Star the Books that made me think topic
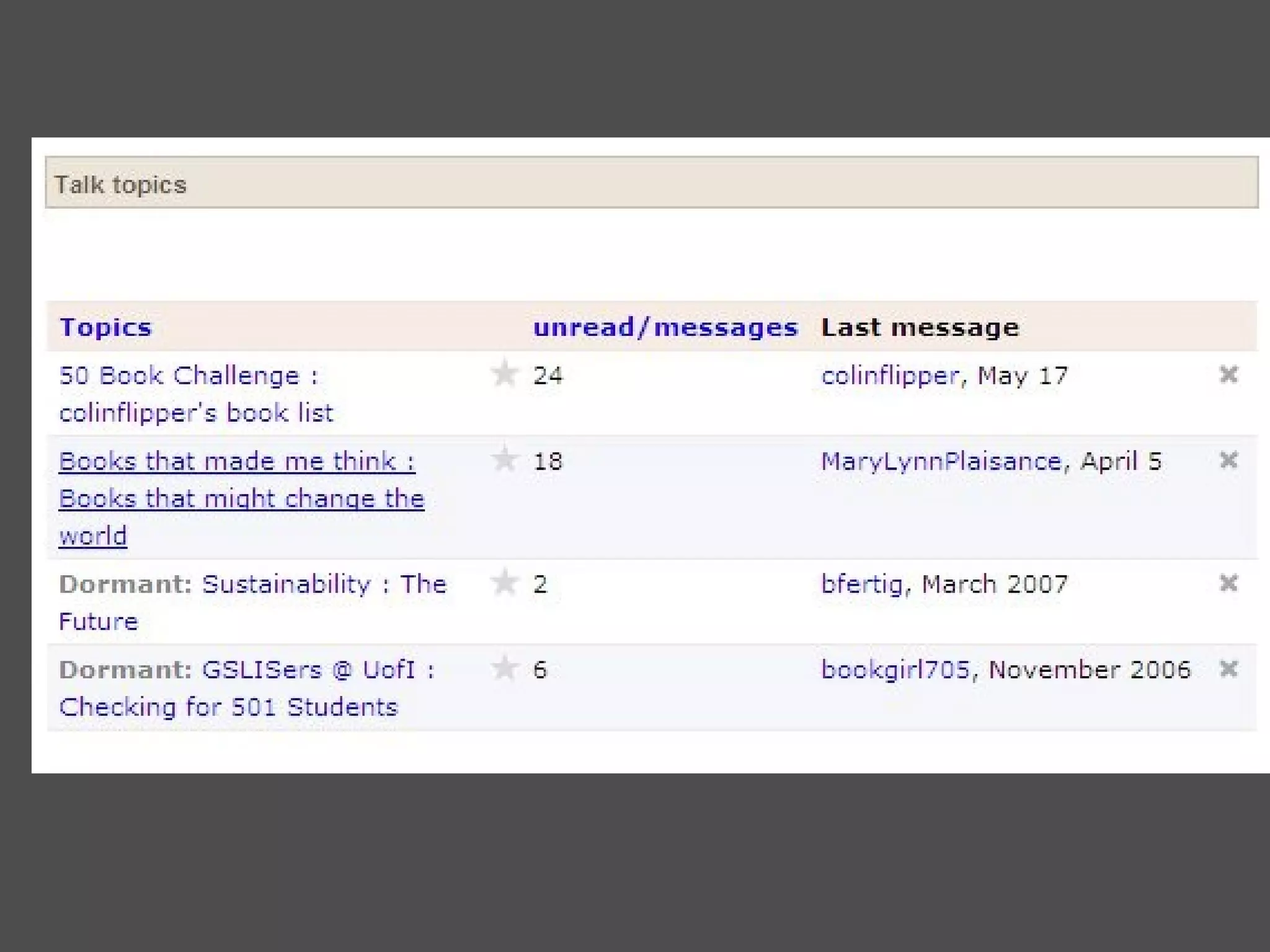This screenshot has height=952, width=1270. point(504,459)
